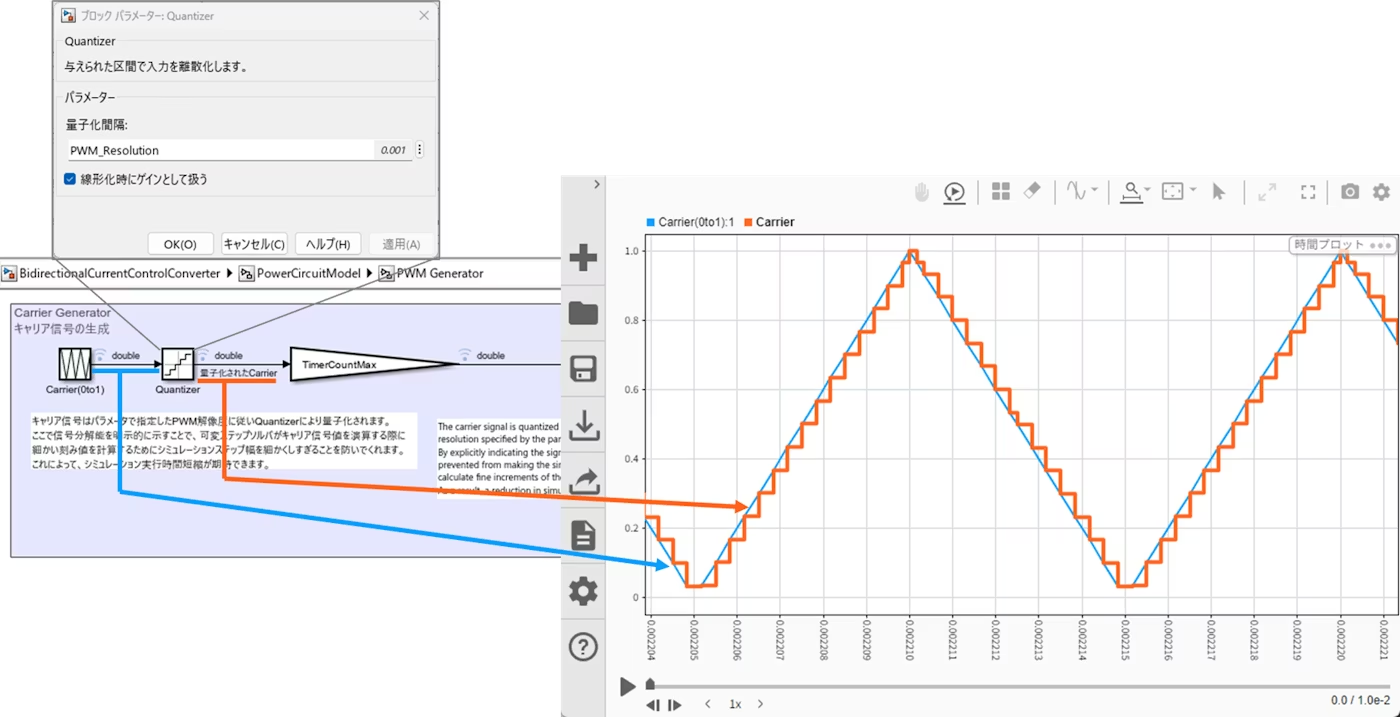The width and height of the screenshot is (1400, 717).
Task: Click the replay animation toolbar icon
Action: 954,192
